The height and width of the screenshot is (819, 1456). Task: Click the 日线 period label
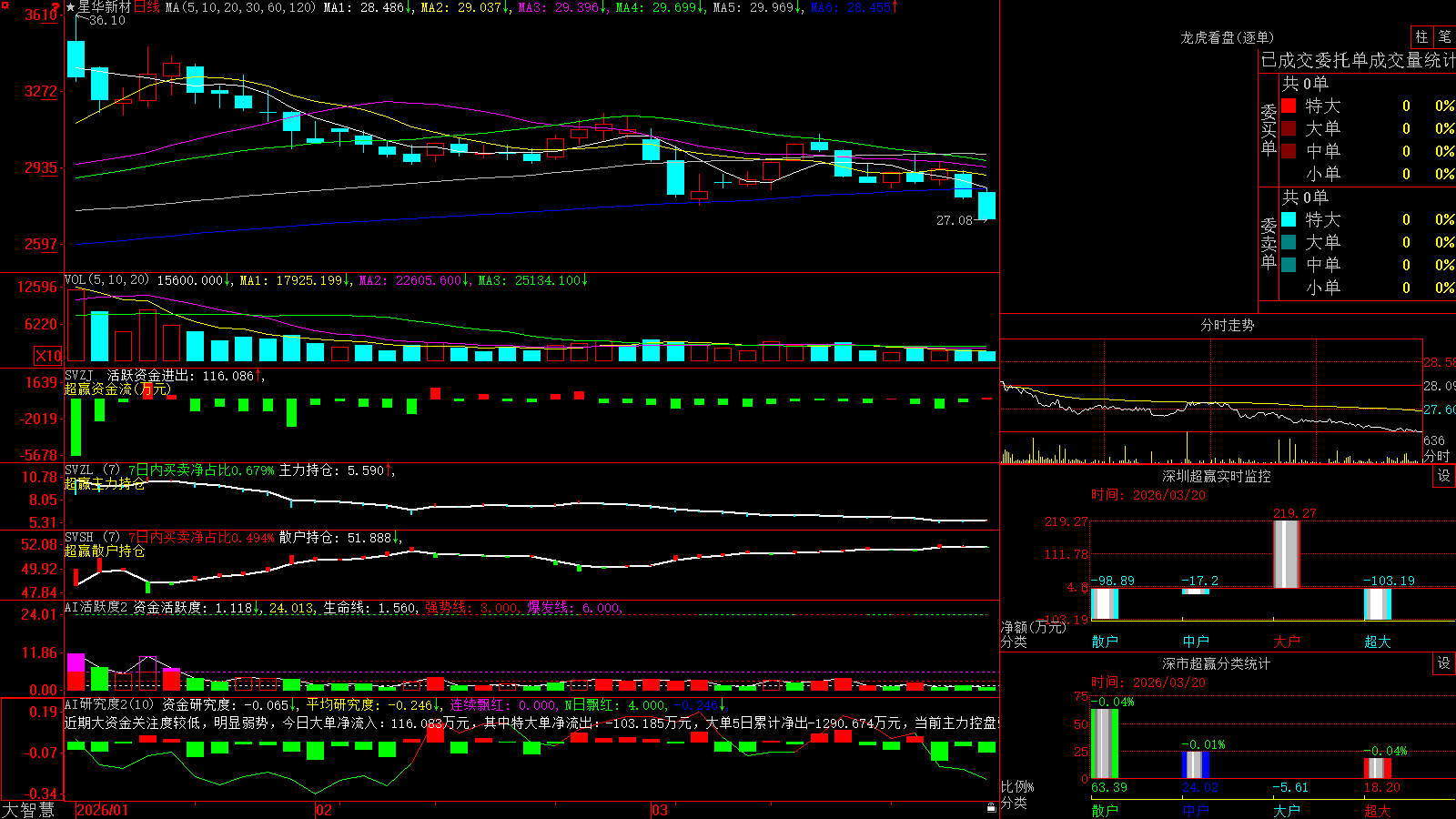point(147,7)
